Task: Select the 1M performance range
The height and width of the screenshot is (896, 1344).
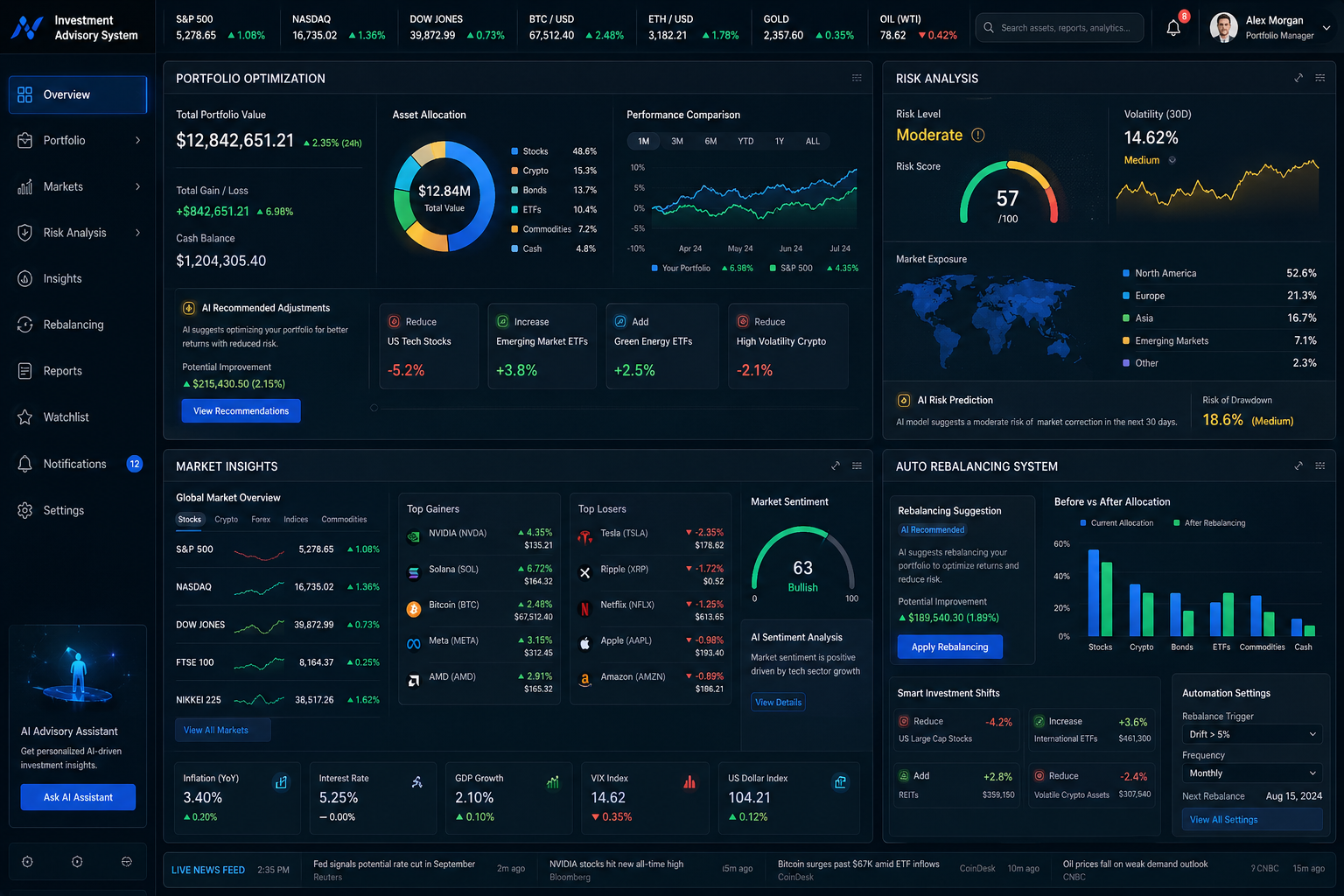Action: pos(644,141)
